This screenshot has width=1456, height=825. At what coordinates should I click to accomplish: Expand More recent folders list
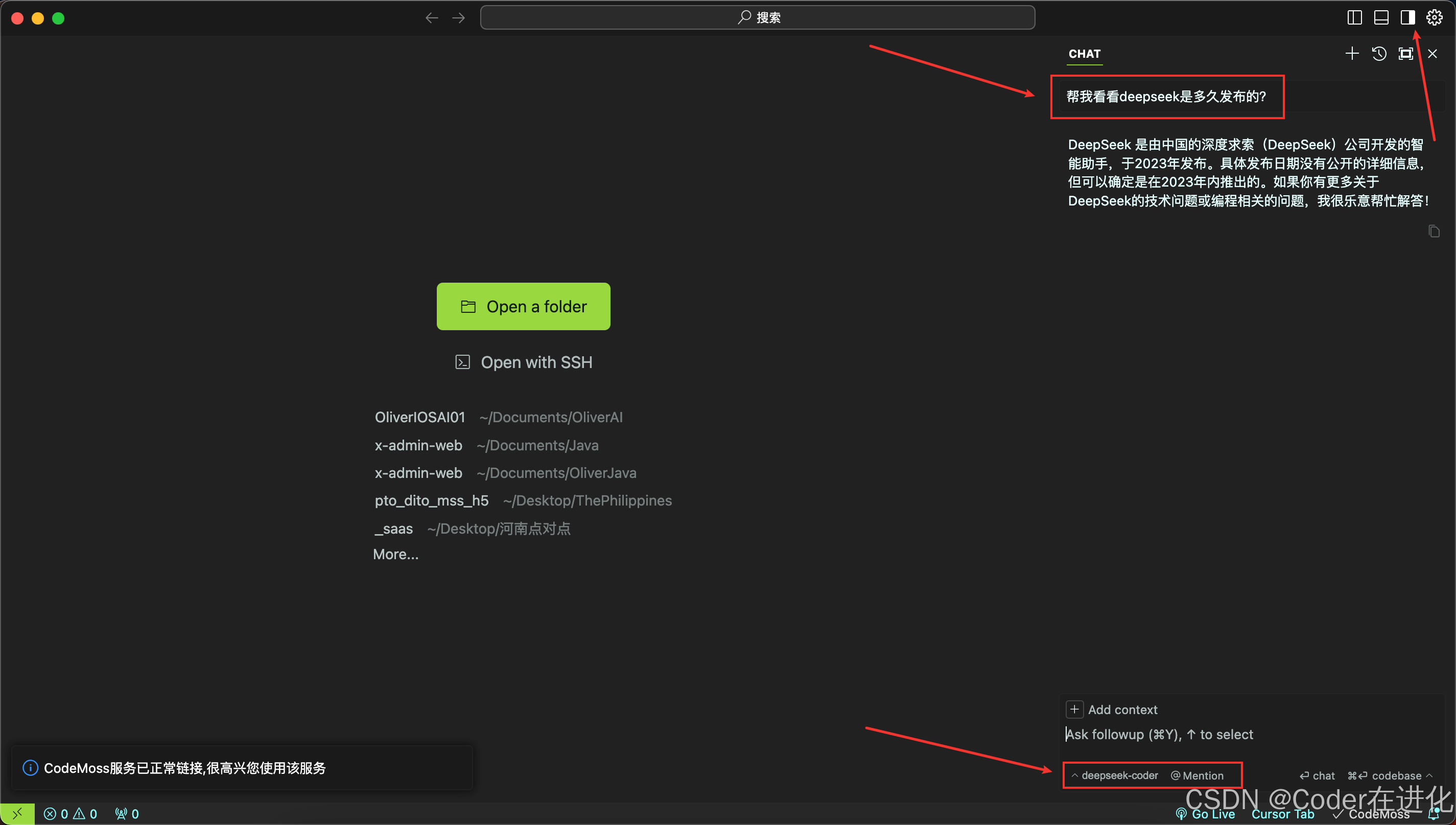coord(395,554)
